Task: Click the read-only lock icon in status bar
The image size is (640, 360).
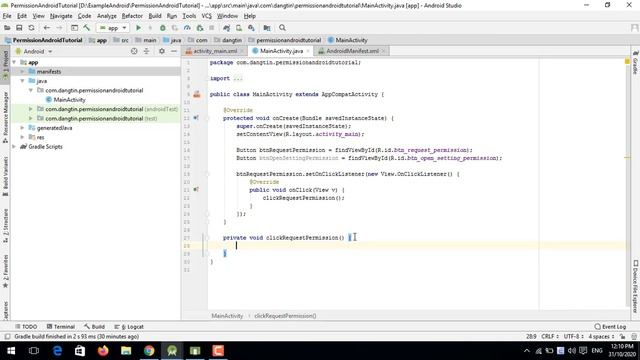Action: point(622,337)
